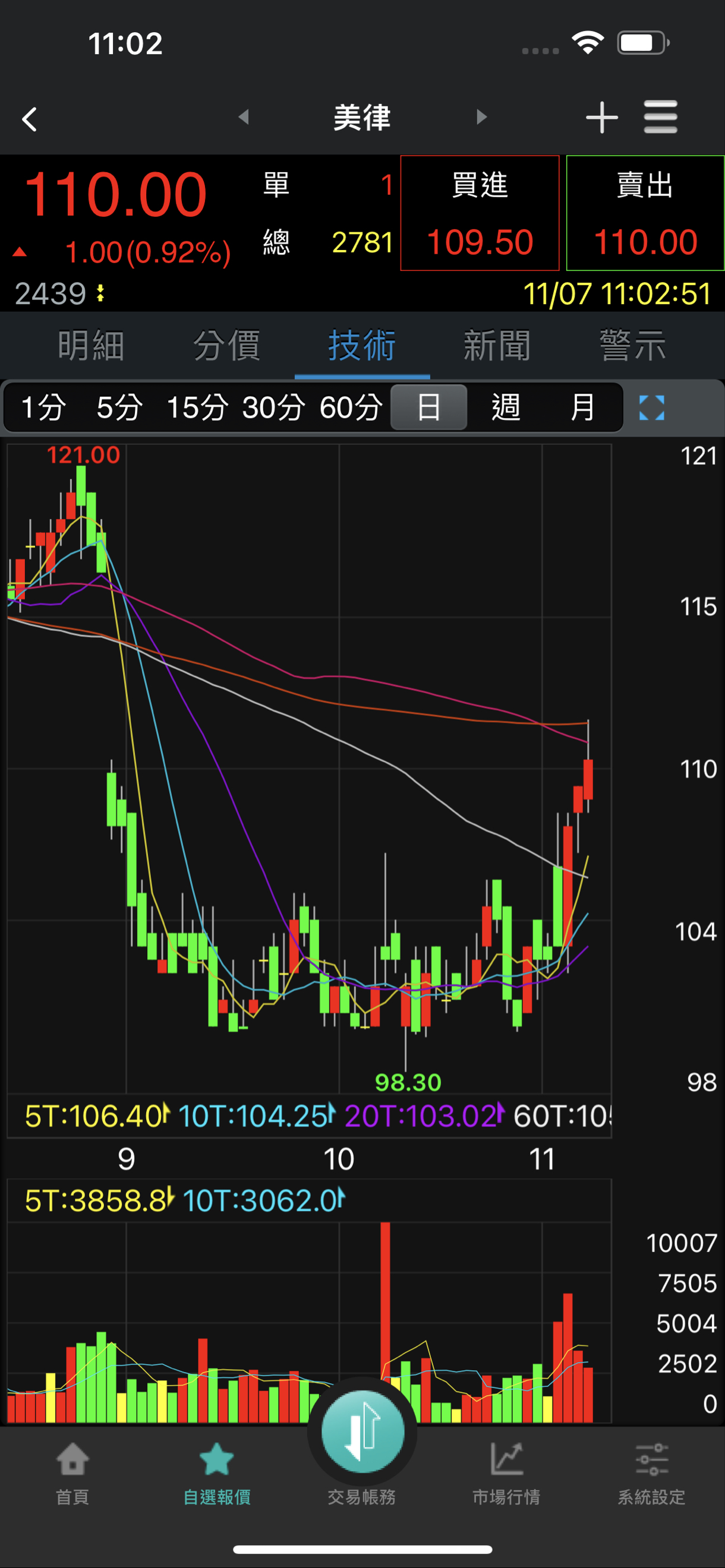Tap the 買進 109.50 button

[x=480, y=213]
